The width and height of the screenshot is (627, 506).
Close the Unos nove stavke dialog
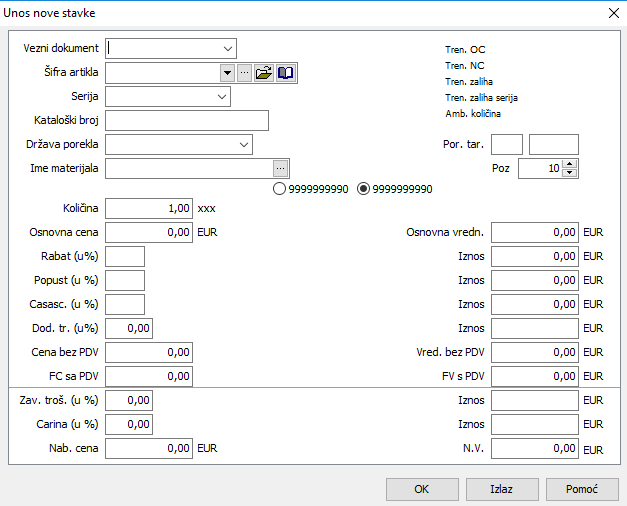tap(613, 13)
